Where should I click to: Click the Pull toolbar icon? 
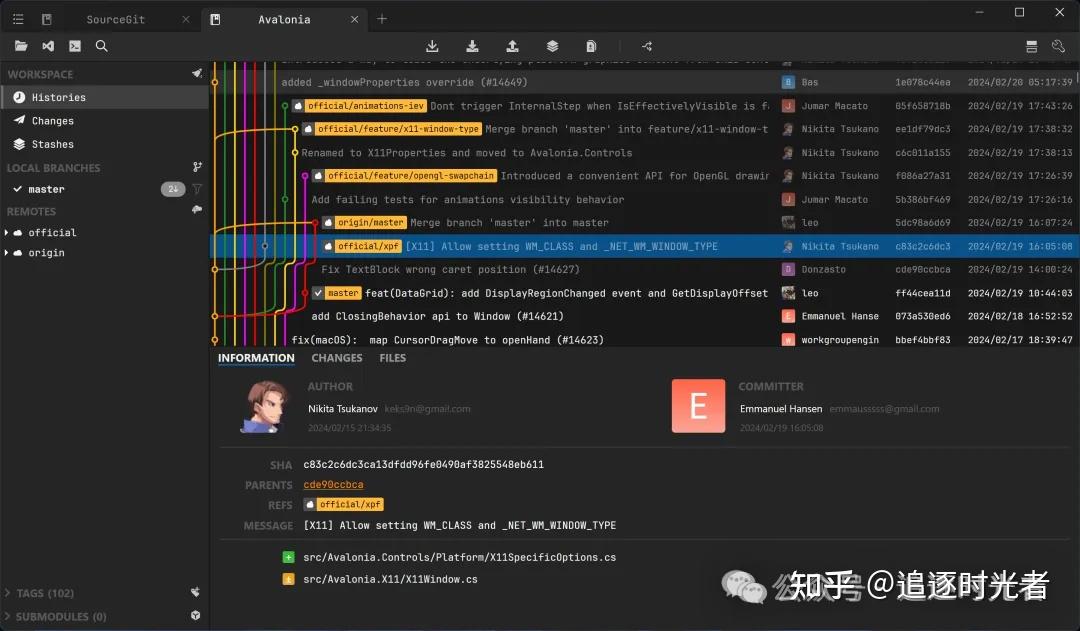point(472,46)
